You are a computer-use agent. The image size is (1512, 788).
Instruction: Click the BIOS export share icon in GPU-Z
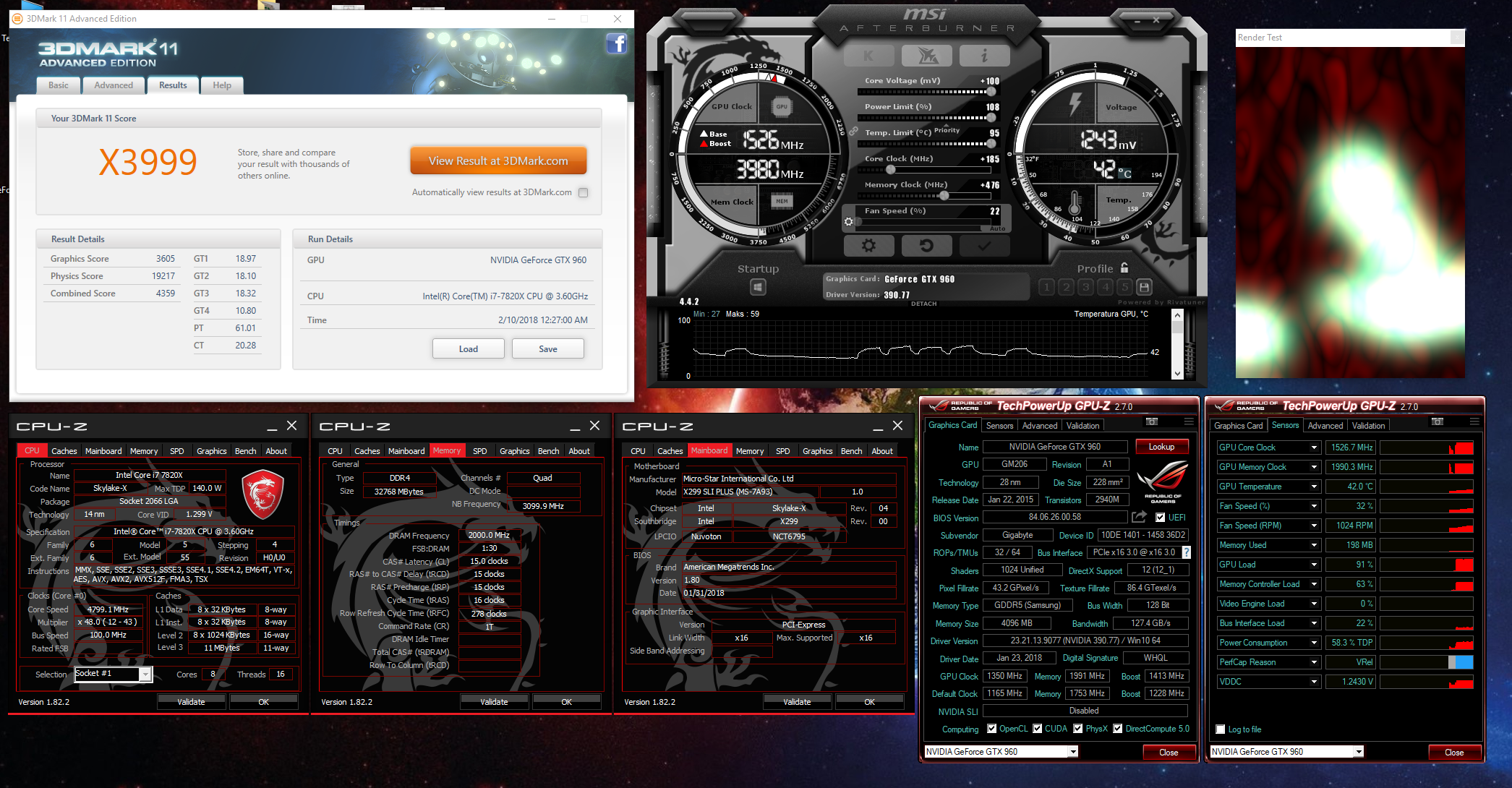1139,516
